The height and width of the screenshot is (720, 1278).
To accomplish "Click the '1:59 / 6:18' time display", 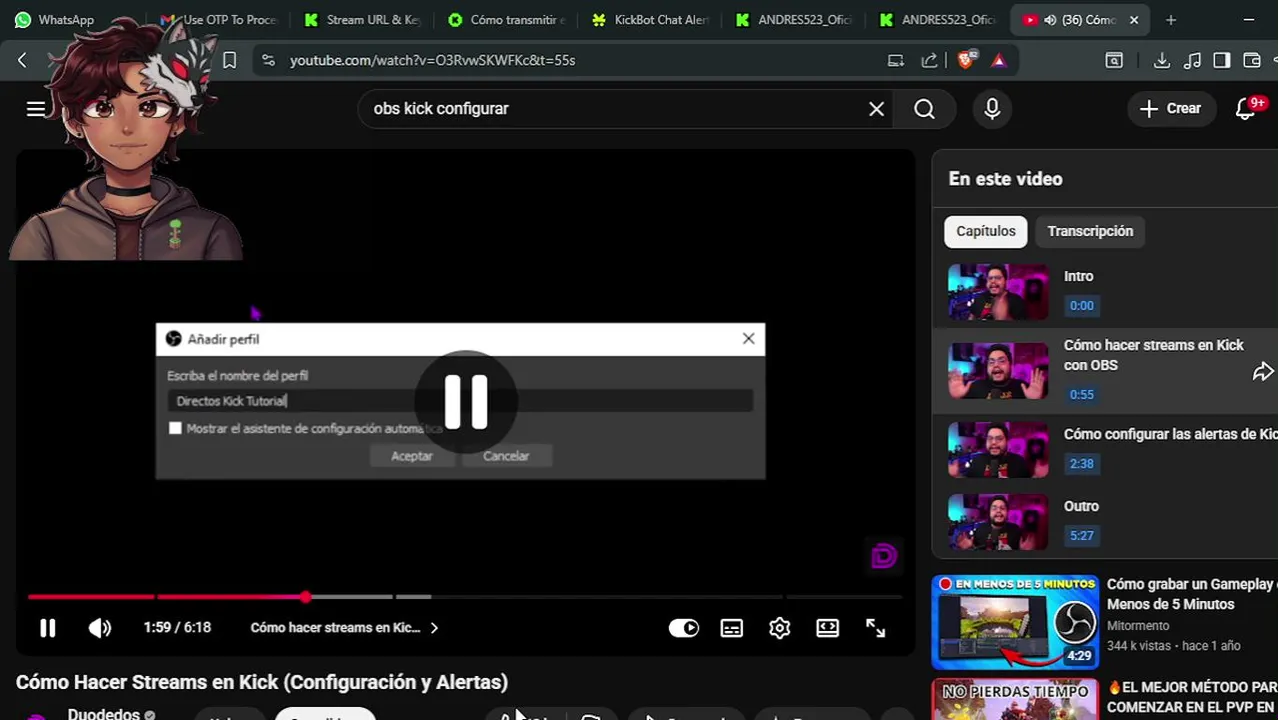I will [x=177, y=628].
